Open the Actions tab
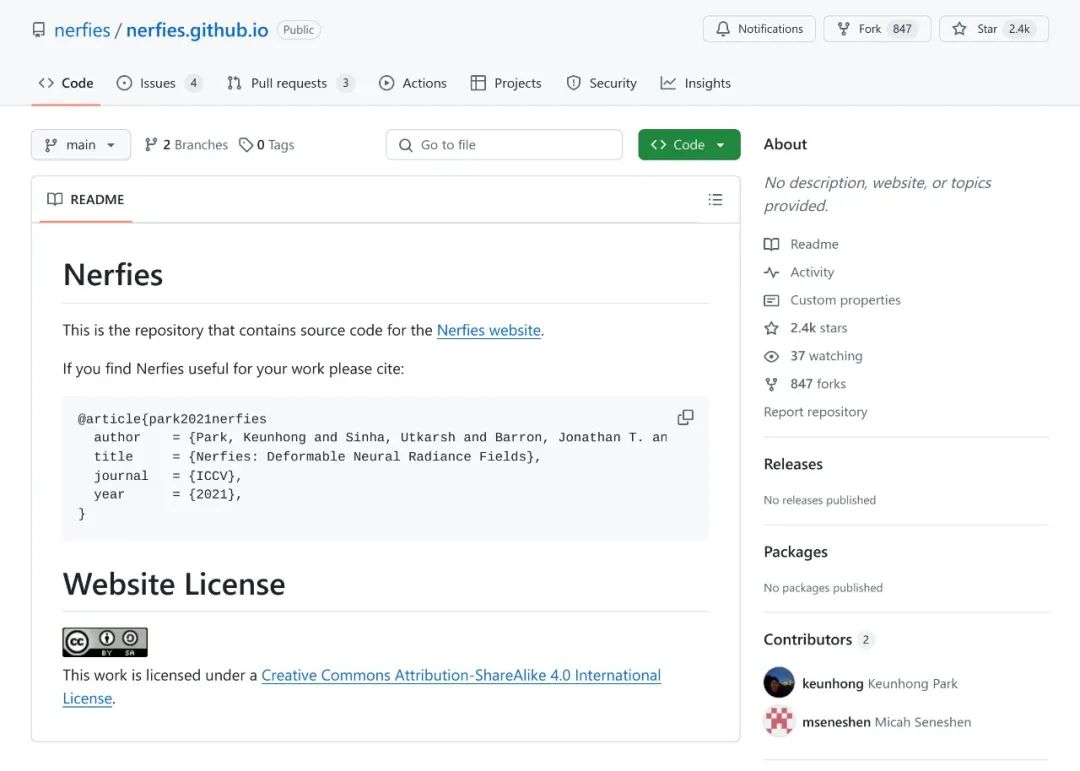 pos(413,83)
